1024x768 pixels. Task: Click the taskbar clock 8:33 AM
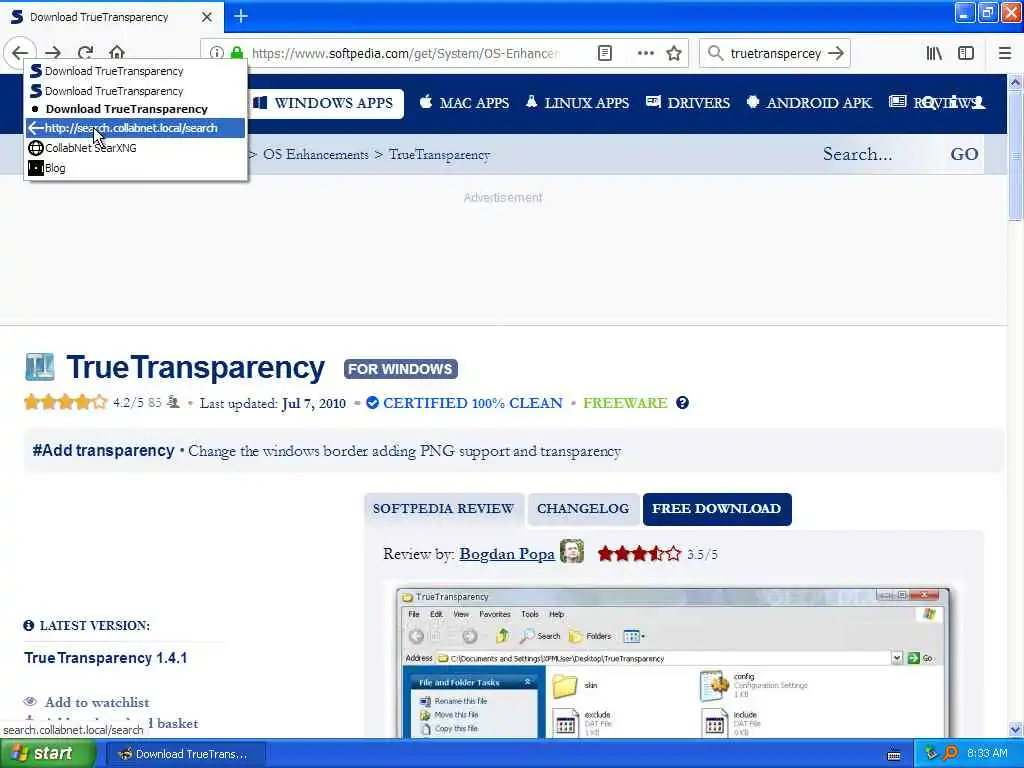coord(987,754)
